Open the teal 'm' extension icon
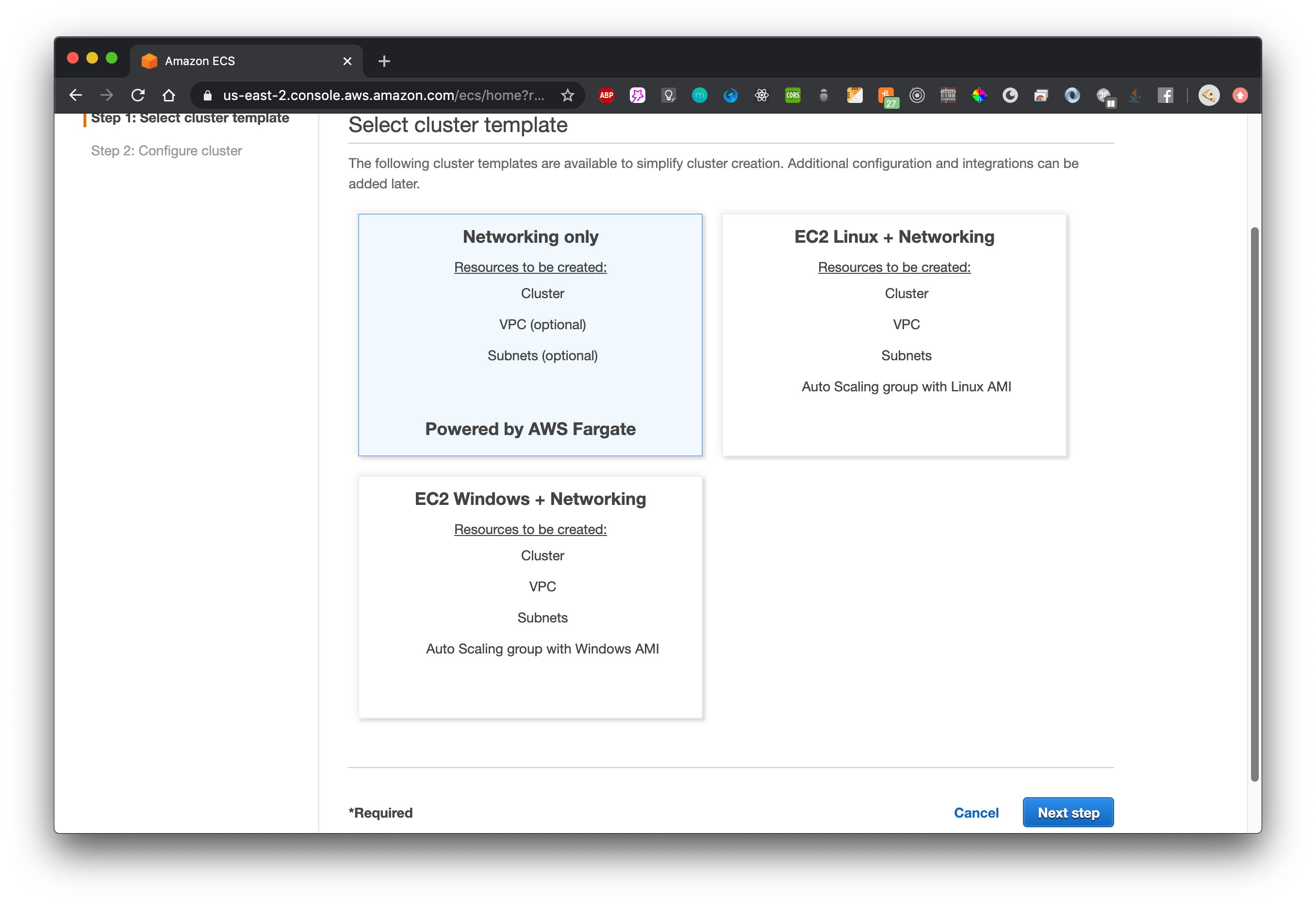The height and width of the screenshot is (905, 1316). pyautogui.click(x=699, y=95)
